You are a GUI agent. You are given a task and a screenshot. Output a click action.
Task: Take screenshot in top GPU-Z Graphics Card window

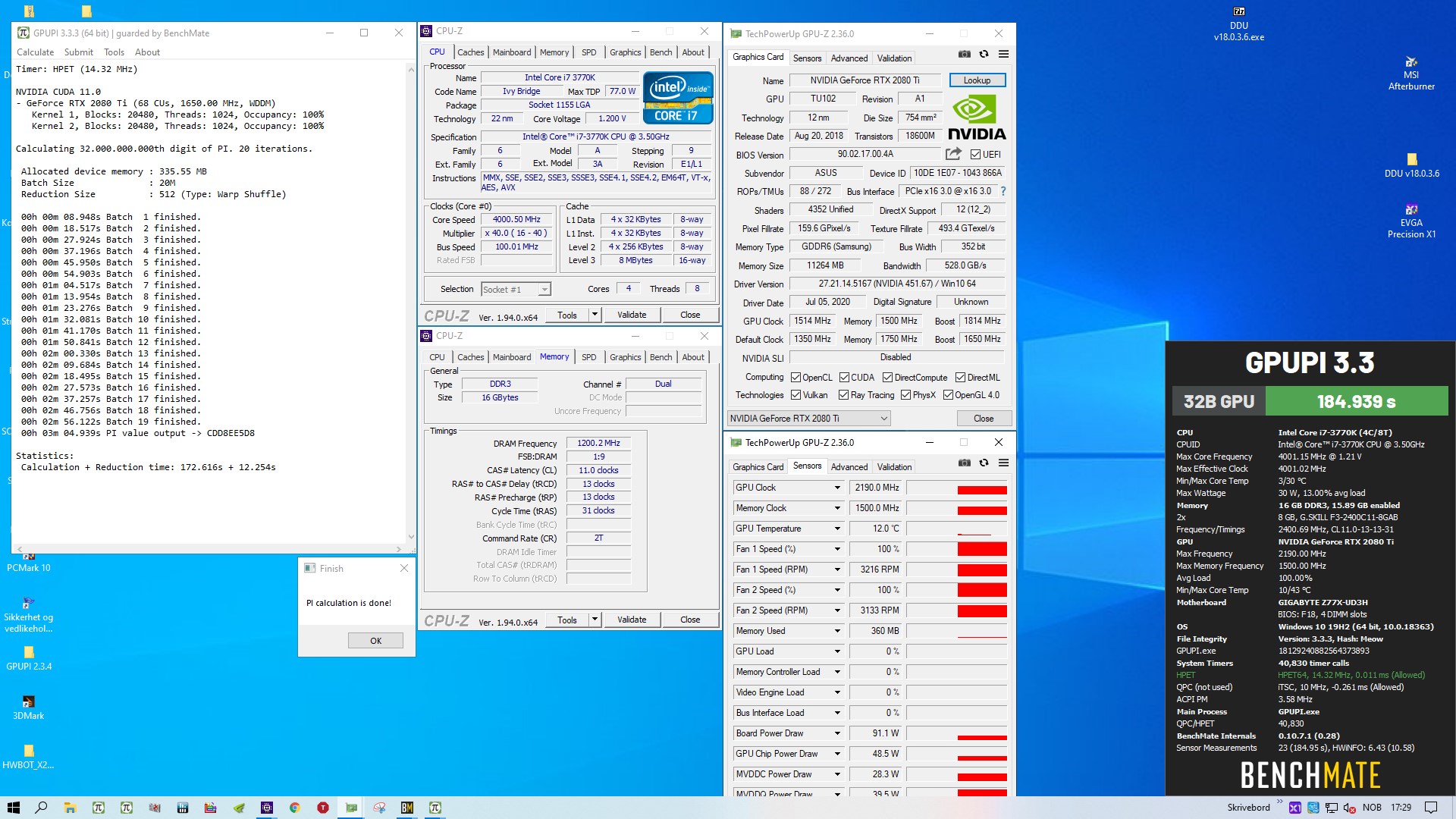(x=964, y=54)
